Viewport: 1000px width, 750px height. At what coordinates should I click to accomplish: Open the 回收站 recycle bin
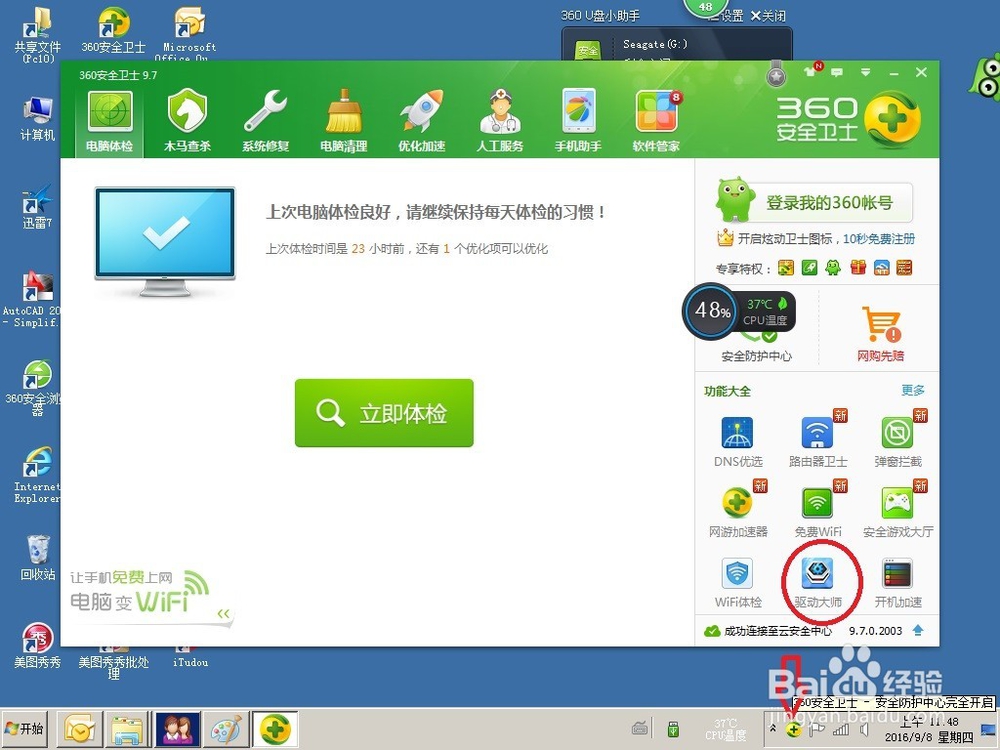pos(37,557)
